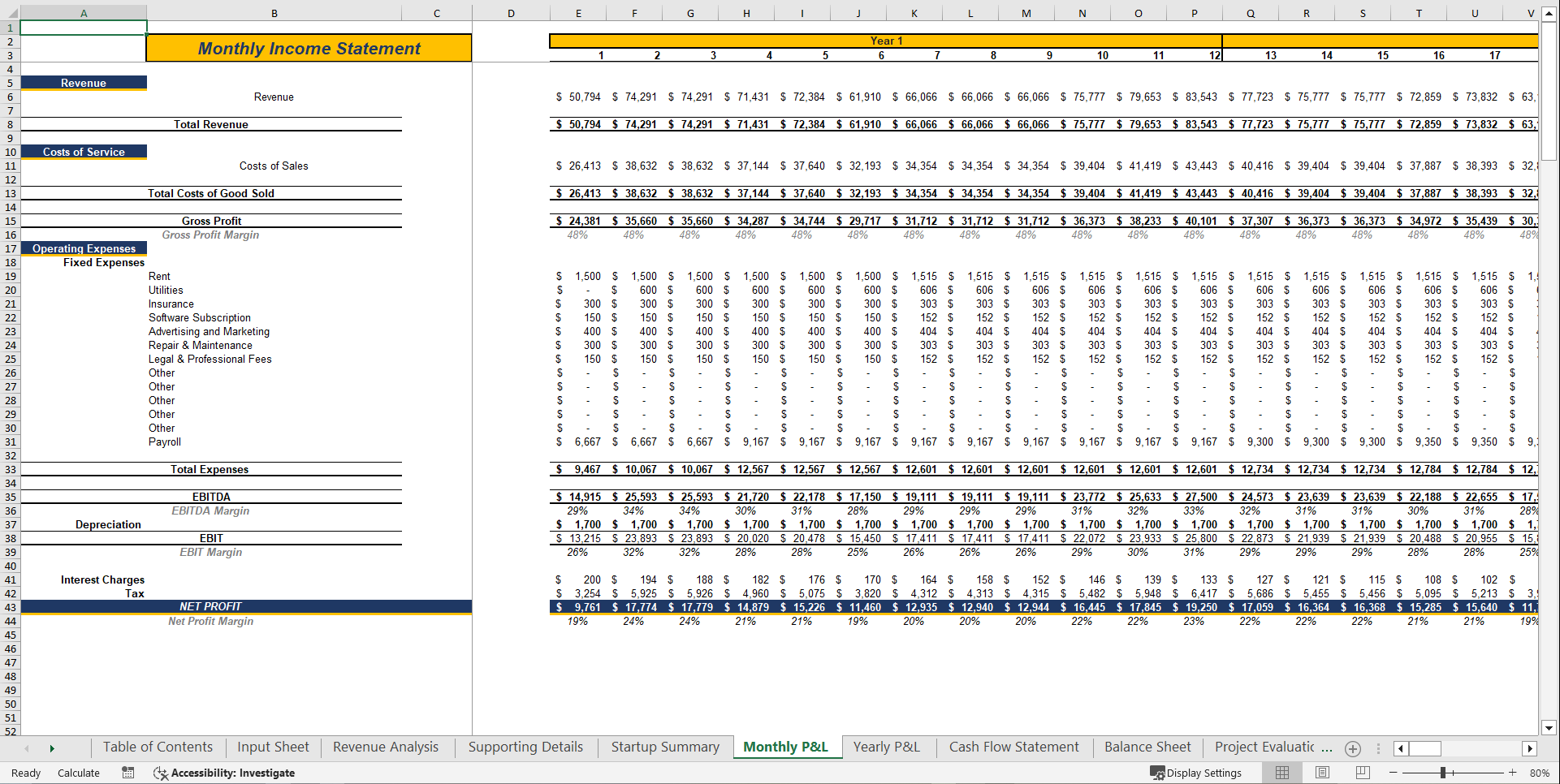The image size is (1560, 784).
Task: Open the all-sheets list menu
Action: [1378, 748]
